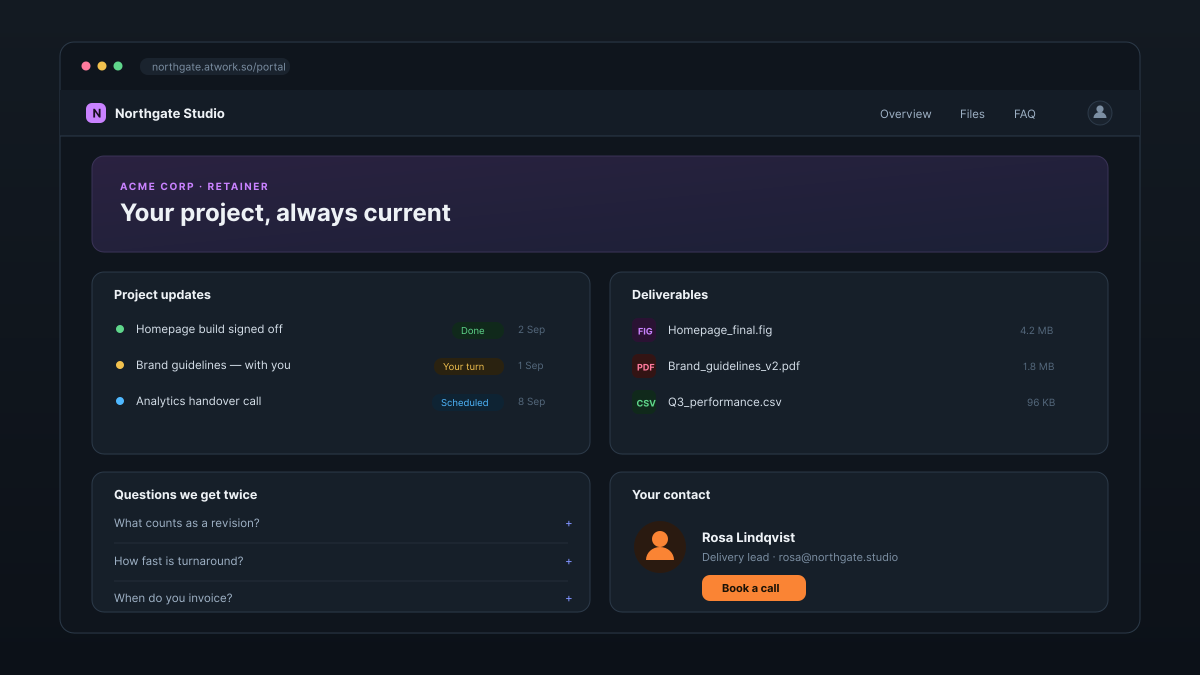Click the PDF file type icon

[x=645, y=366]
